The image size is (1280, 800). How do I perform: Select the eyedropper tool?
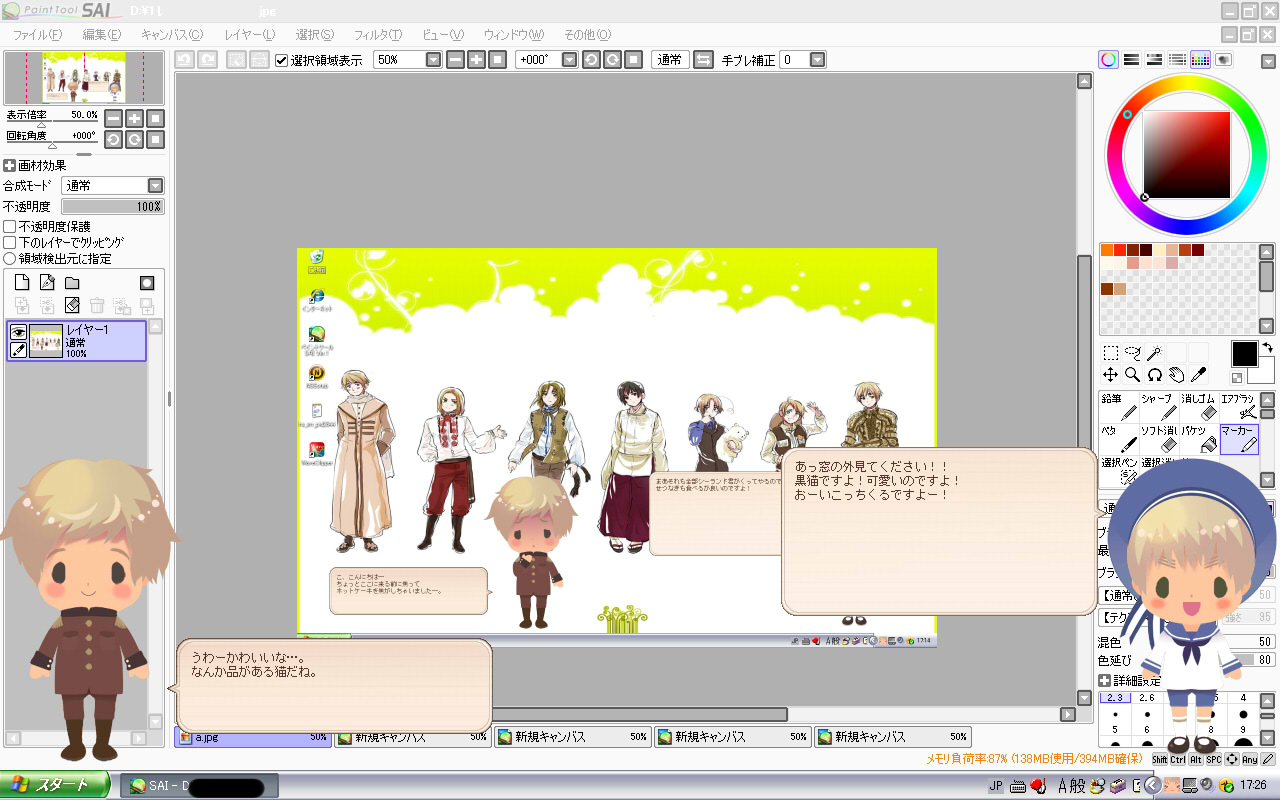[1198, 375]
